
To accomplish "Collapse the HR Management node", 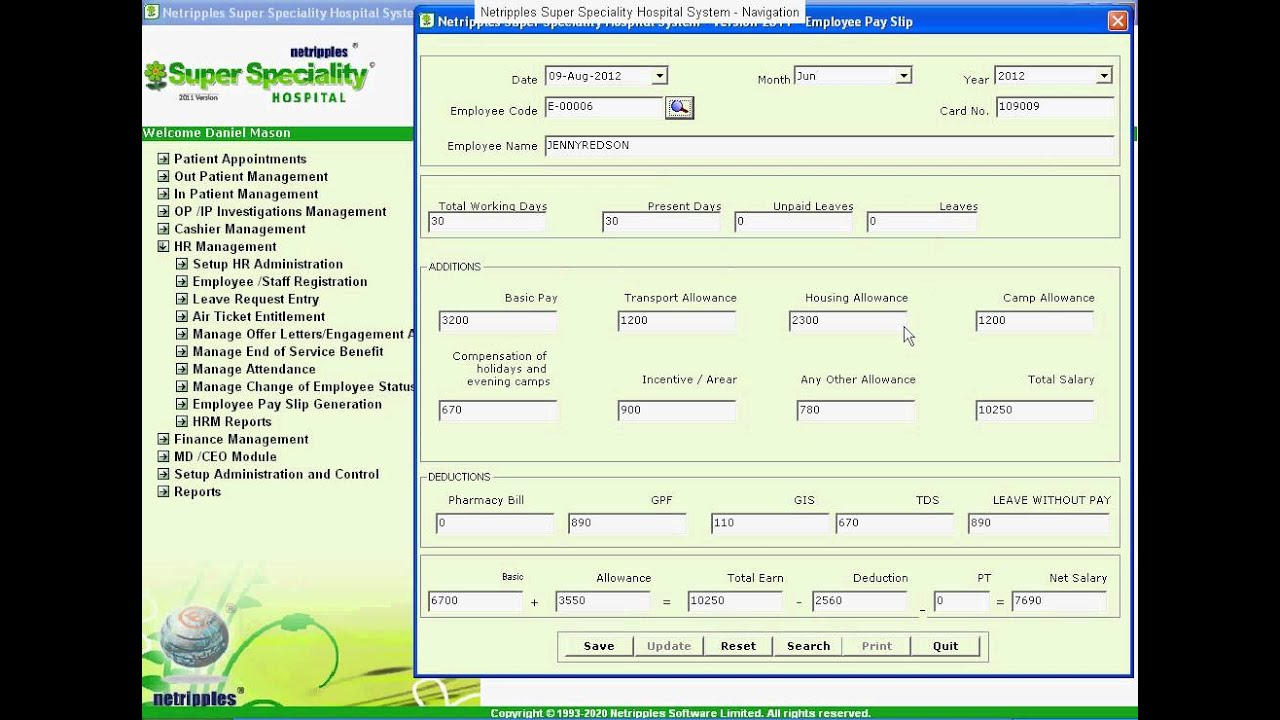I will click(x=163, y=246).
